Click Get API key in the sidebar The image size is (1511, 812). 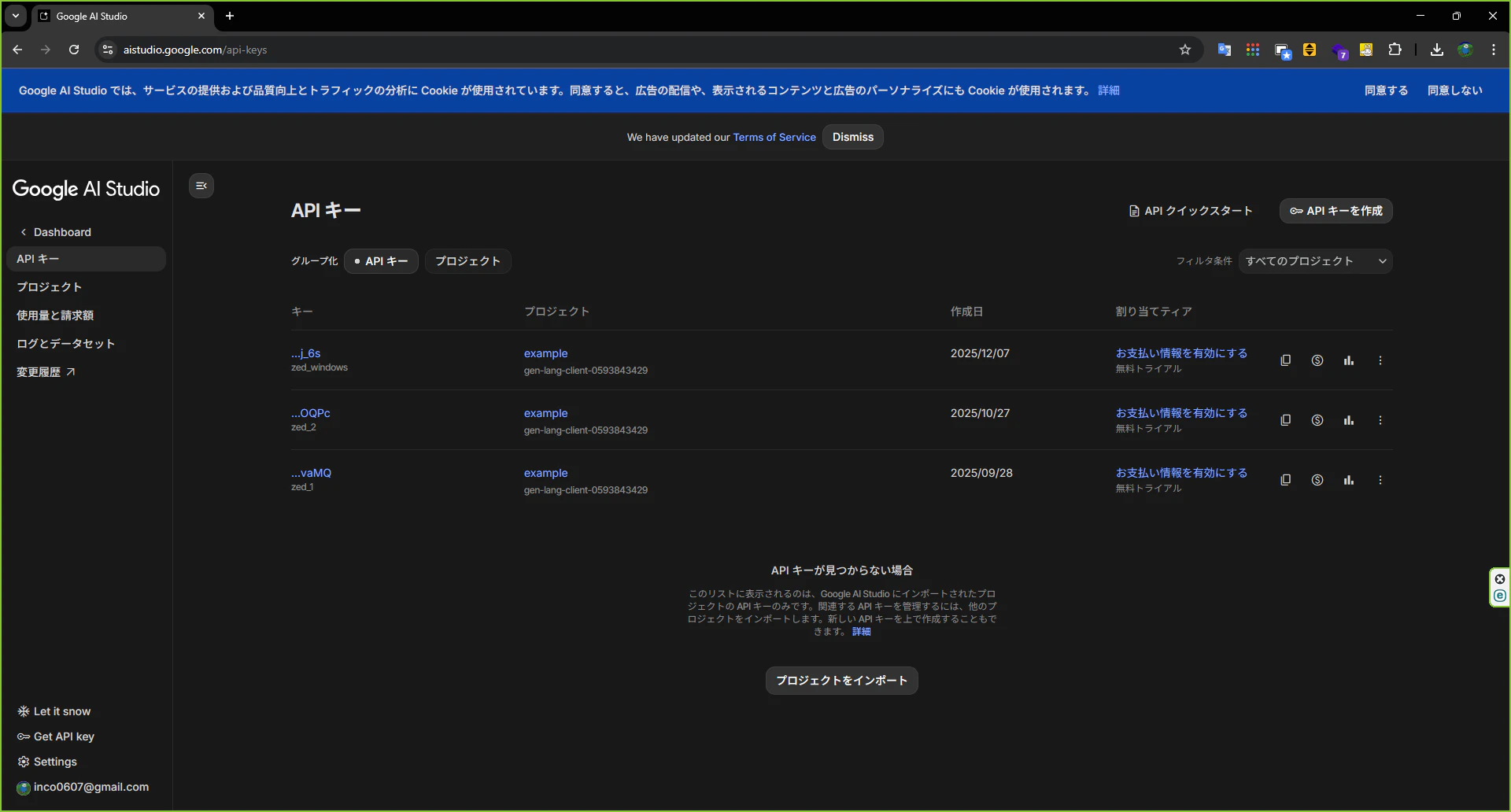pos(56,736)
